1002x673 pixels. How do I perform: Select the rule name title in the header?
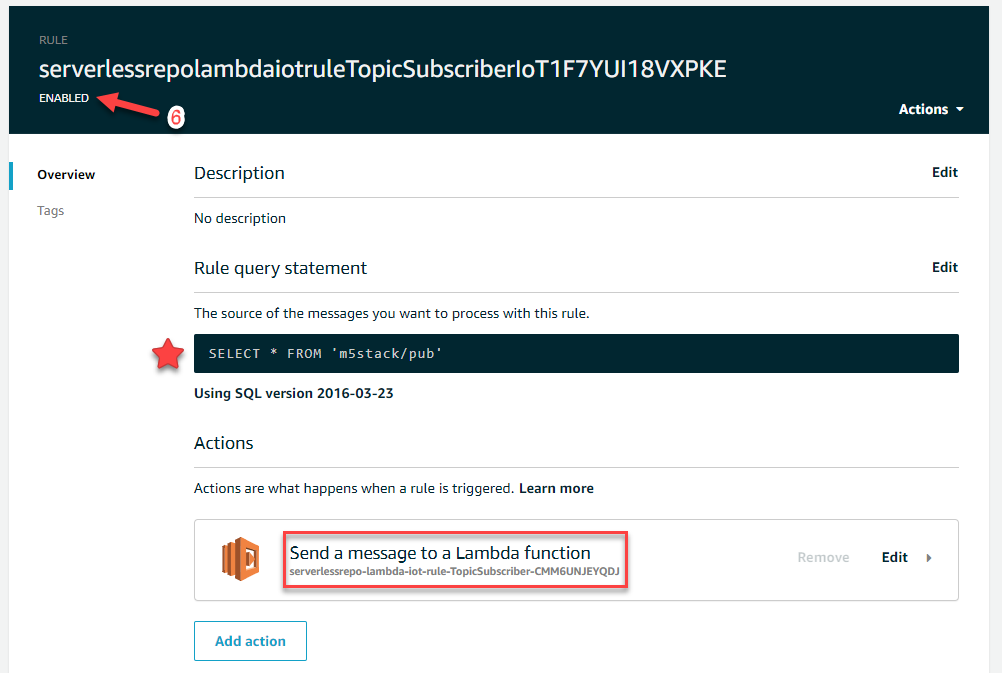click(x=382, y=69)
